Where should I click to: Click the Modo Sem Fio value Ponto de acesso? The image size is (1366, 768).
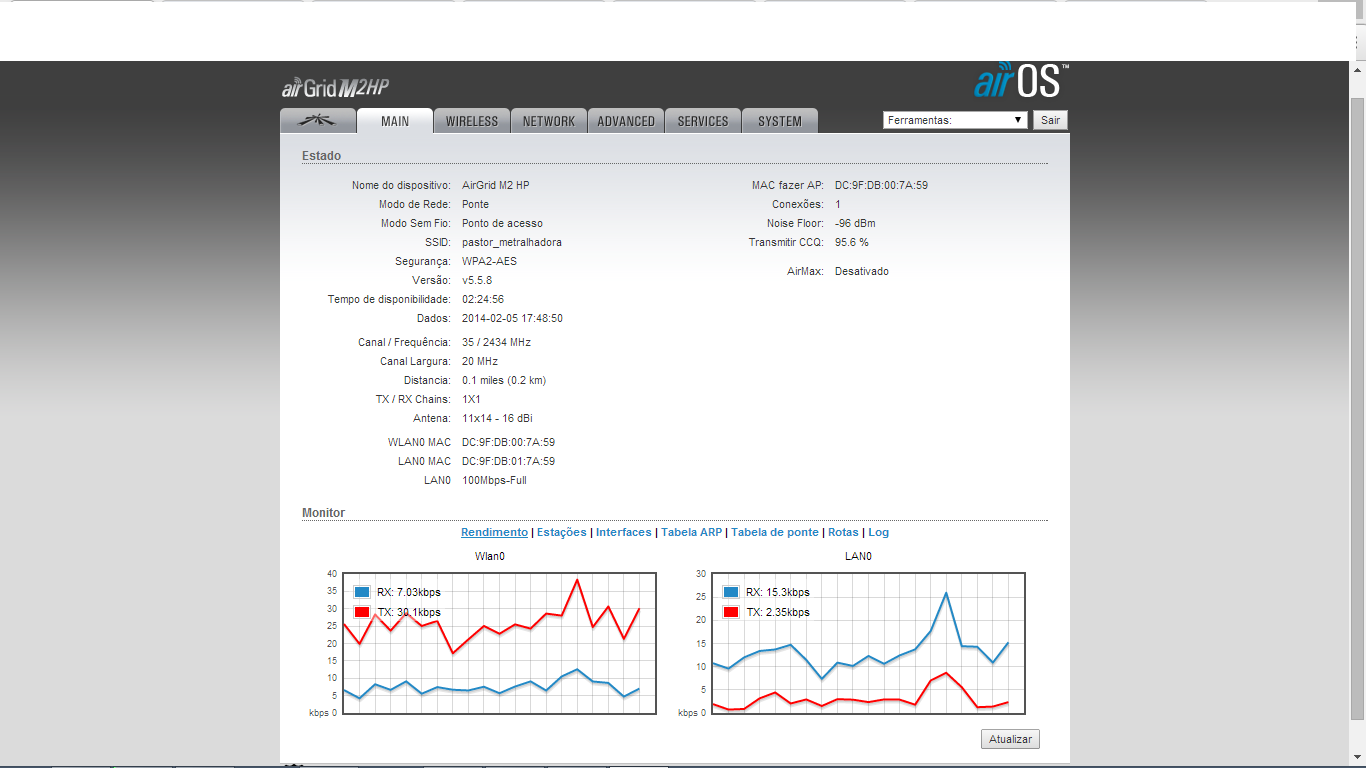coord(502,223)
